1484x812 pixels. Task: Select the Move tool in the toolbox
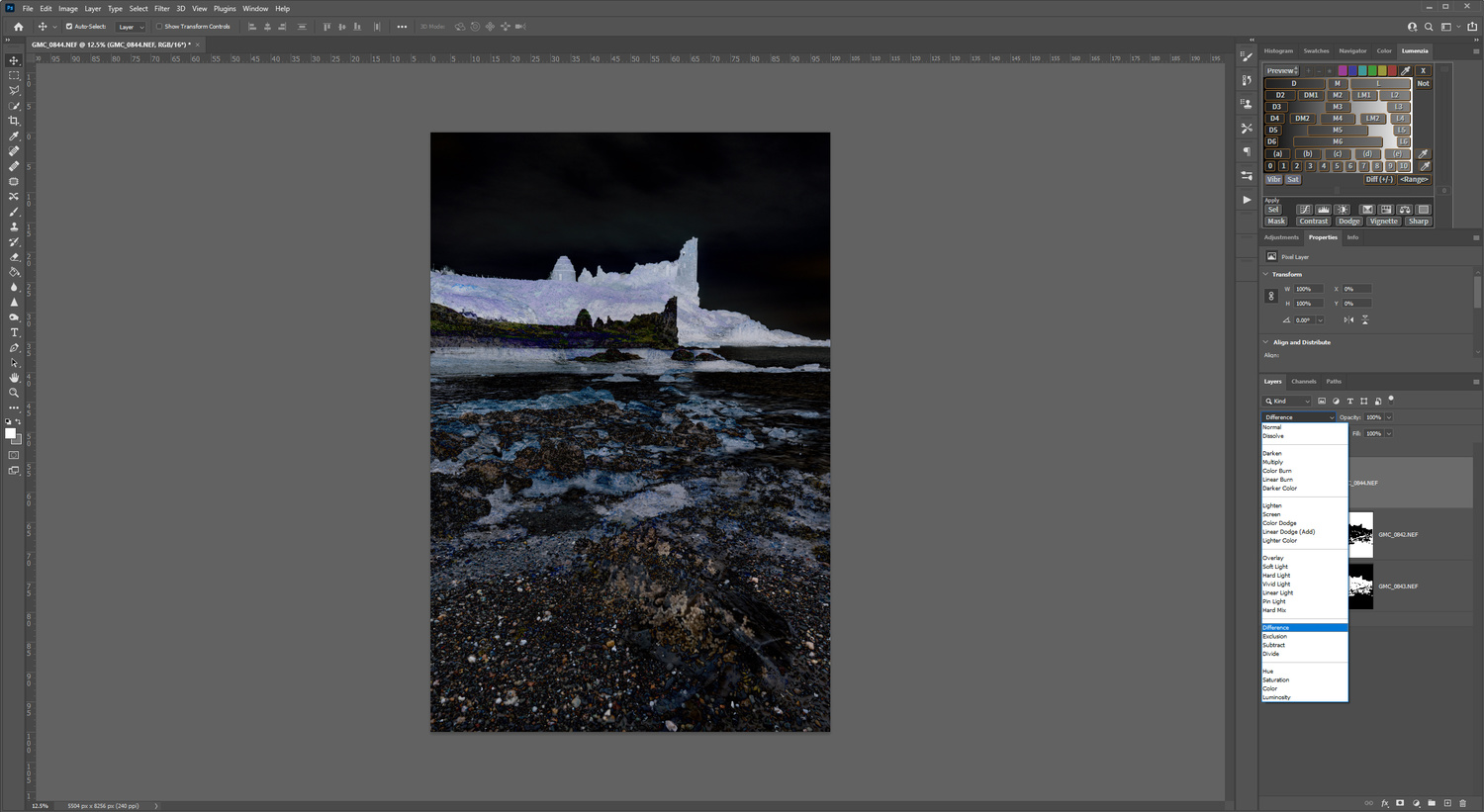(x=14, y=60)
